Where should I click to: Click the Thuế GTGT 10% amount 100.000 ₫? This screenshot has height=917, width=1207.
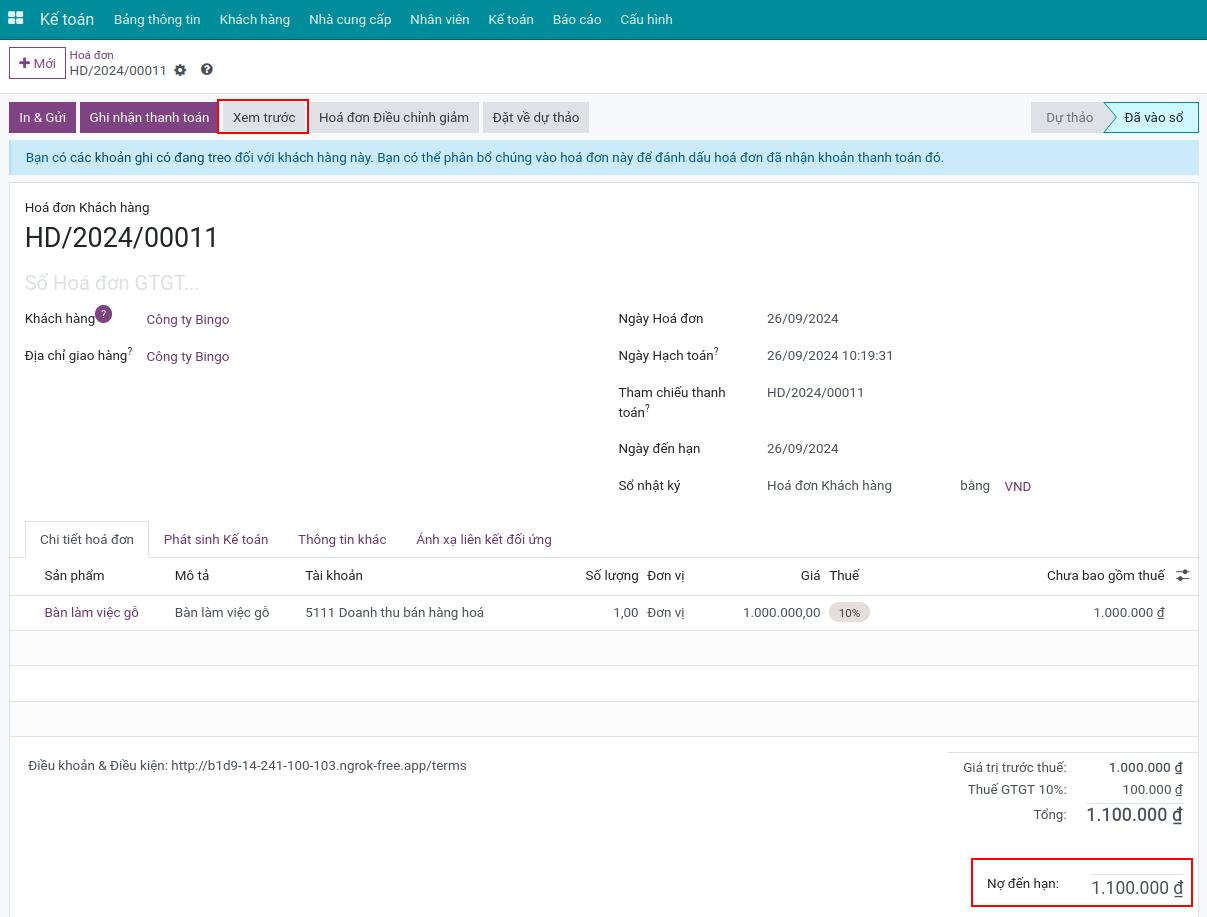coord(1153,790)
